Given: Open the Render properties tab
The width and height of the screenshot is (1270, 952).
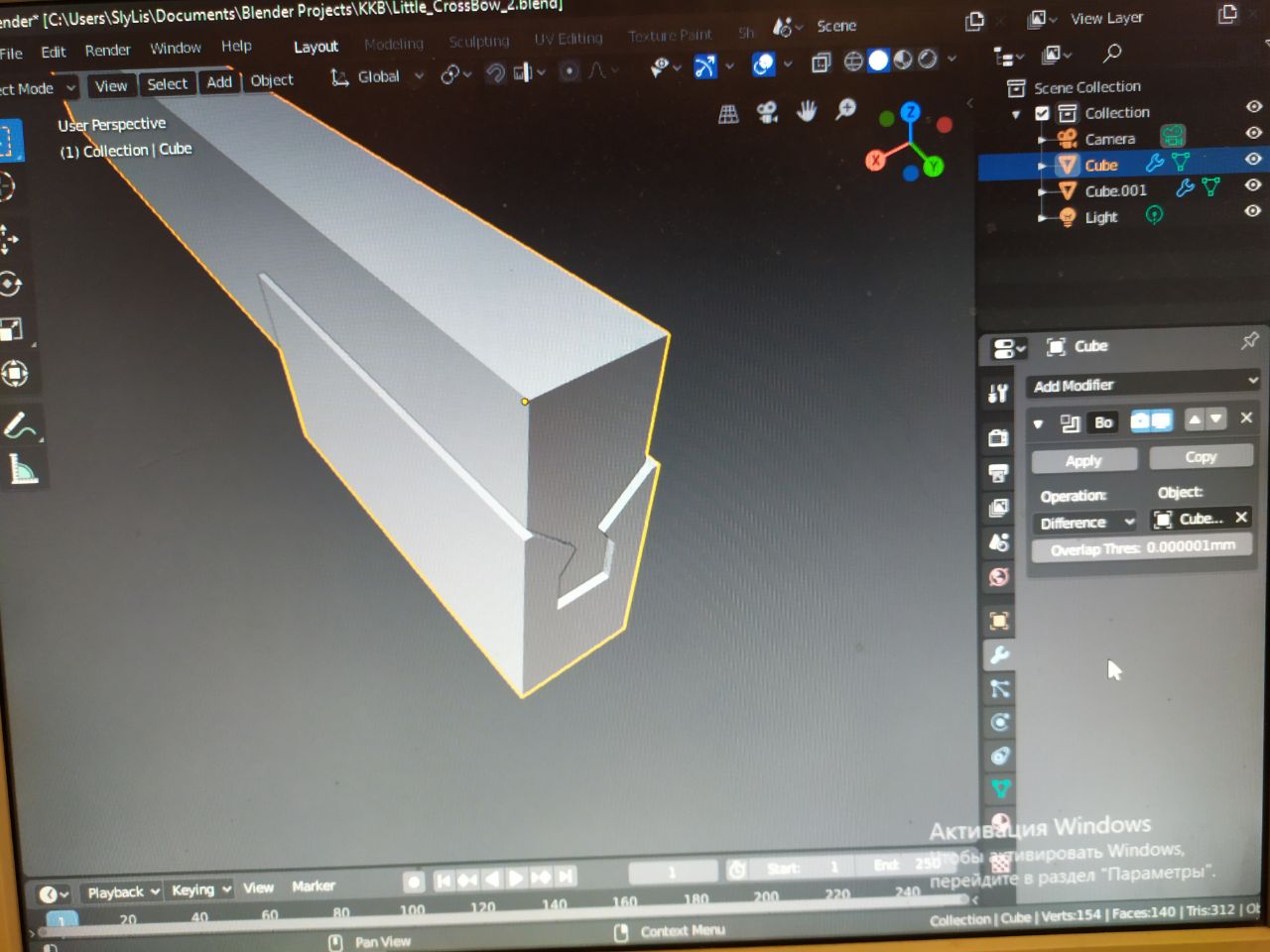Looking at the screenshot, I should [998, 437].
